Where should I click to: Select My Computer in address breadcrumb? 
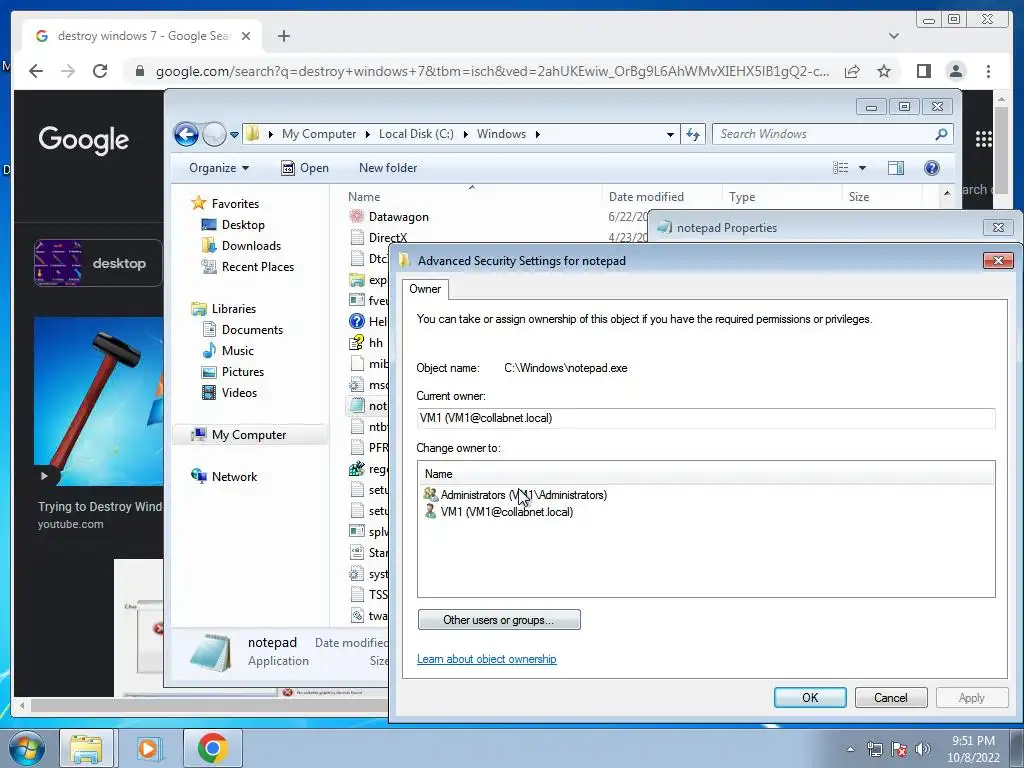(x=319, y=134)
